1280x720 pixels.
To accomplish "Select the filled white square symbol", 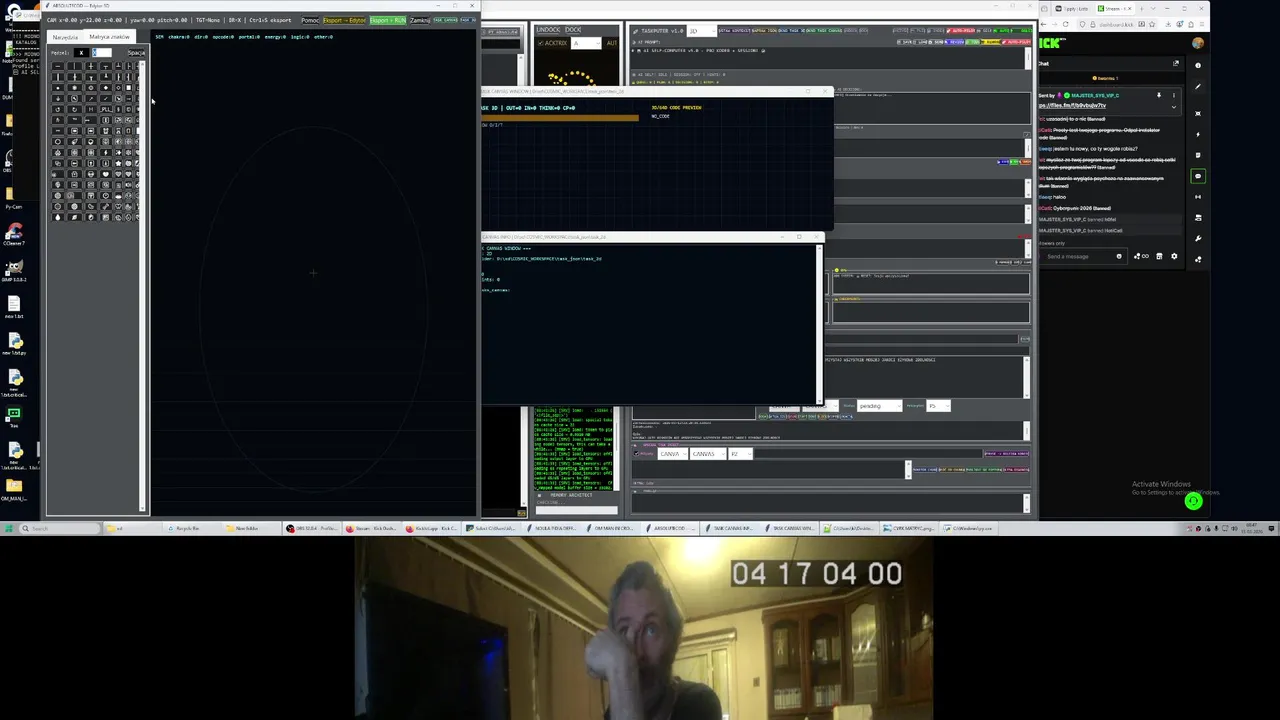I will click(x=128, y=88).
